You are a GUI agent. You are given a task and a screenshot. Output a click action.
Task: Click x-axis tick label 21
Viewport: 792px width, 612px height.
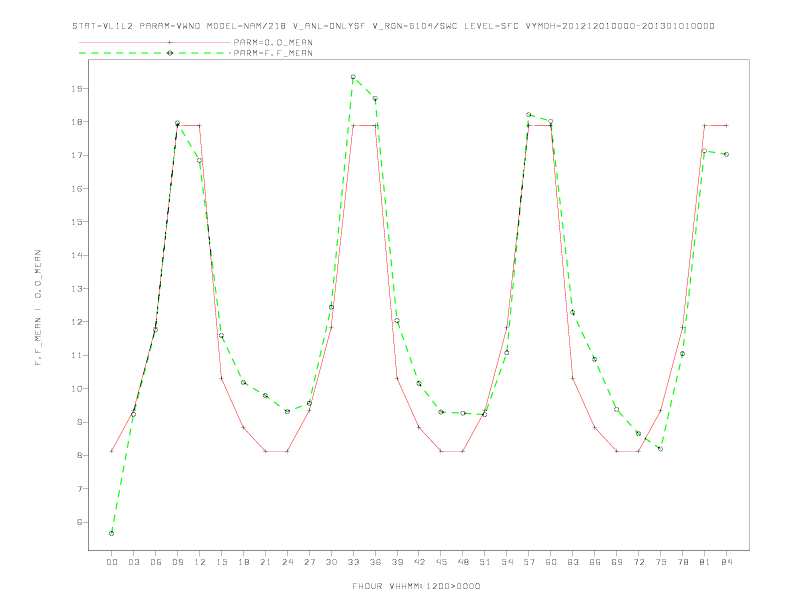pyautogui.click(x=265, y=562)
